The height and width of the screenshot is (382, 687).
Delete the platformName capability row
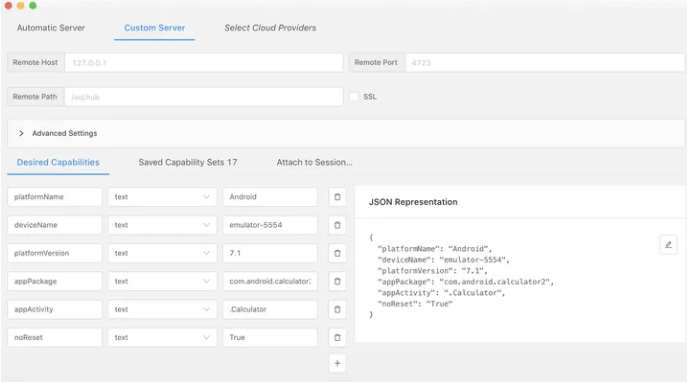tap(337, 197)
